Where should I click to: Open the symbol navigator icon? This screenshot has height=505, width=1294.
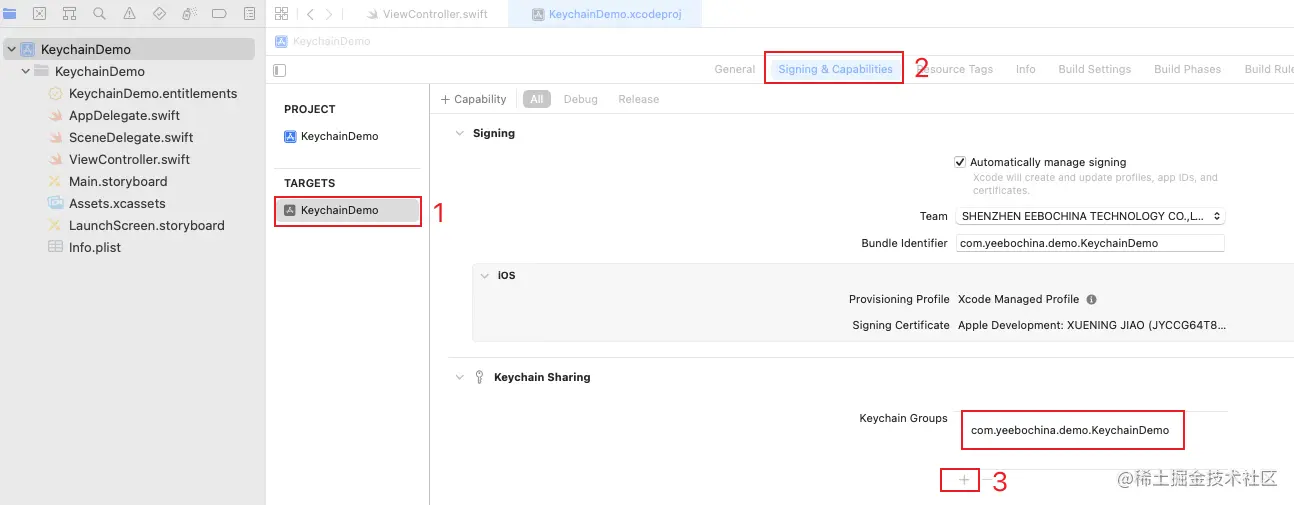(x=69, y=14)
